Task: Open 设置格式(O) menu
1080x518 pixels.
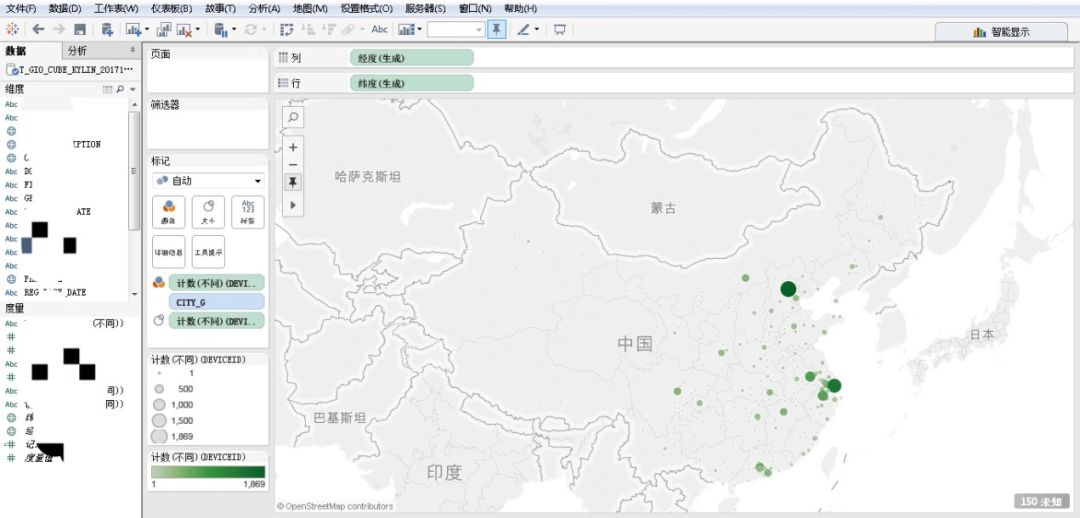Action: point(366,9)
